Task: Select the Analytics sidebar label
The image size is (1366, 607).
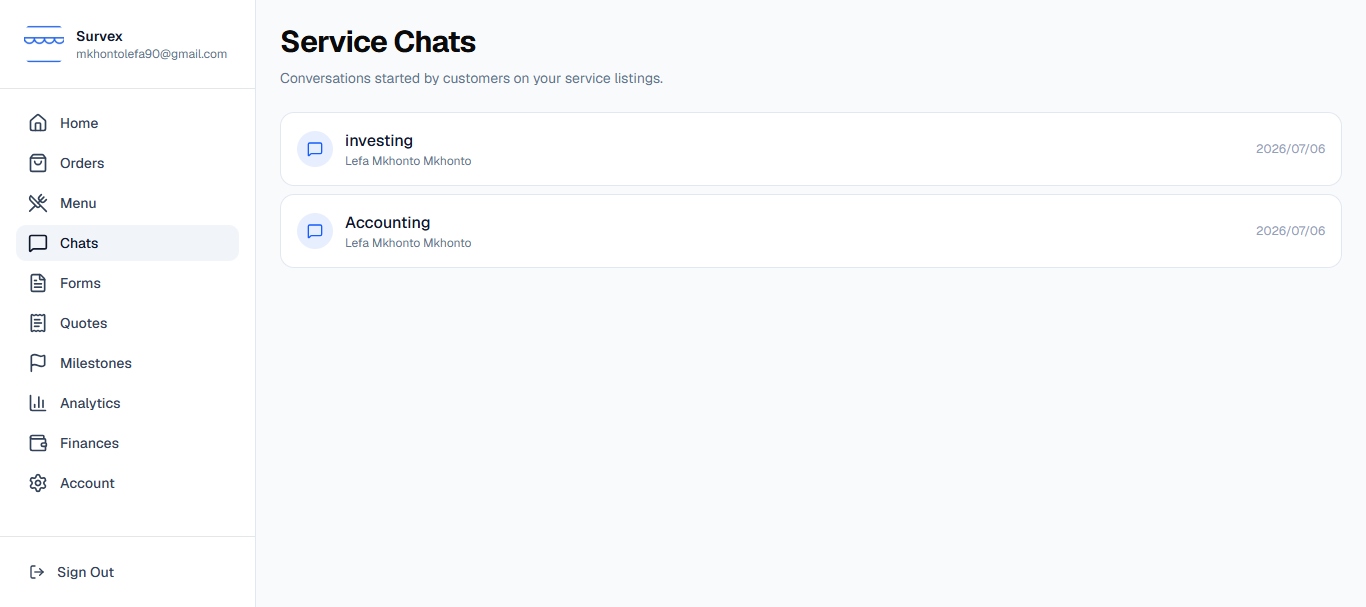Action: pos(90,403)
